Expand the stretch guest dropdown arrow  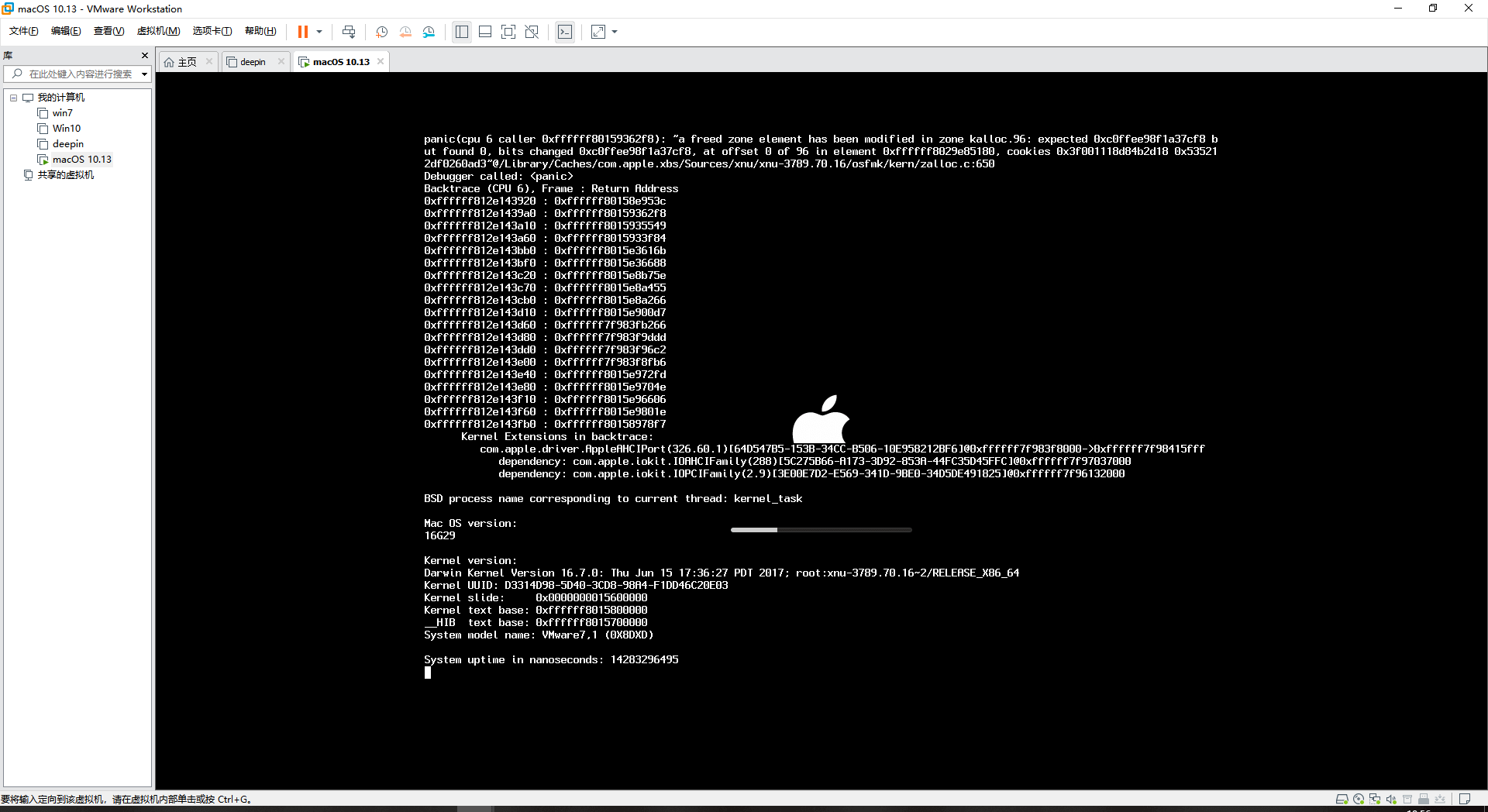(x=615, y=32)
